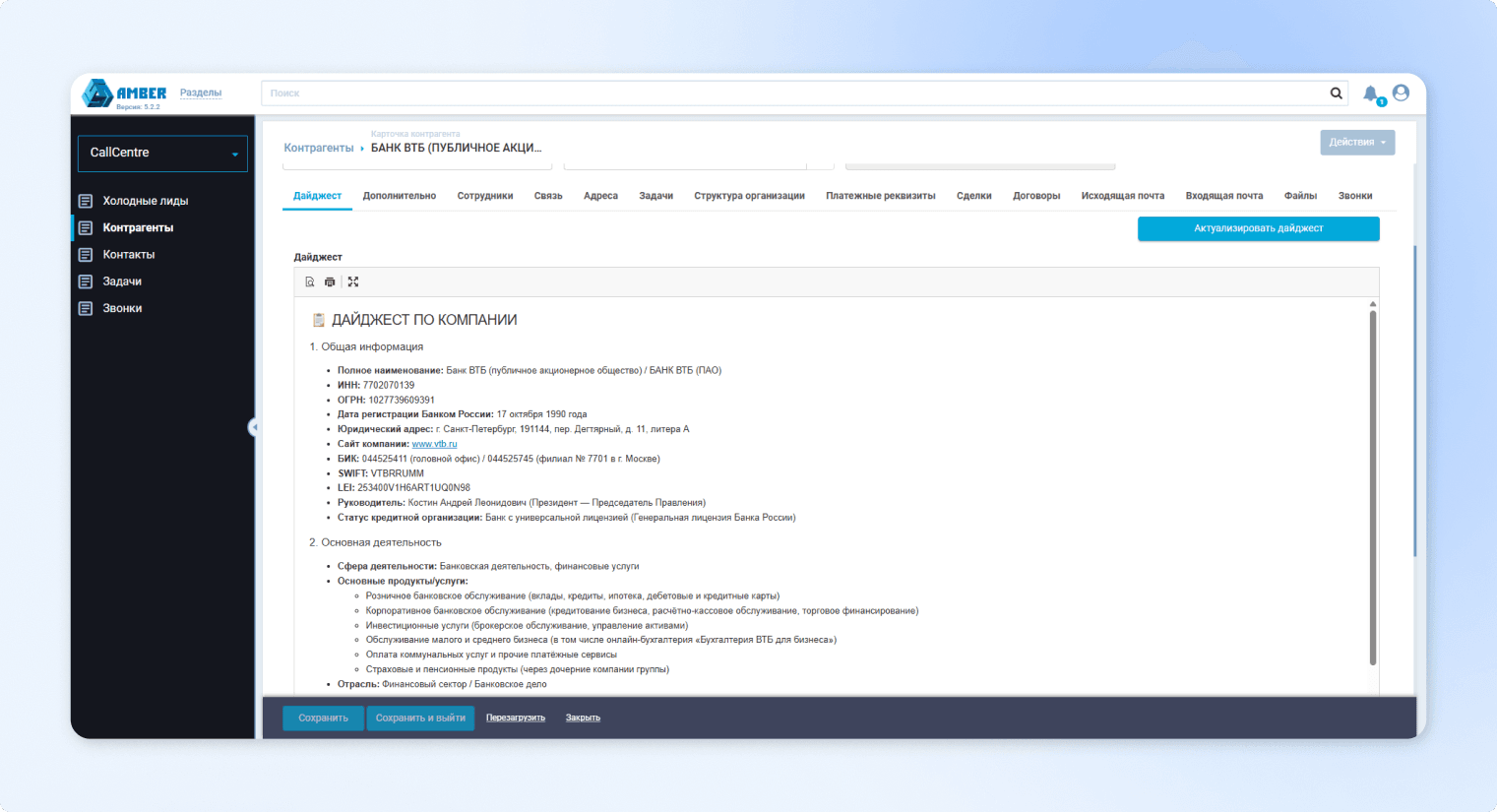This screenshot has width=1497, height=812.
Task: Click the Контрагенты list icon
Action: point(86,227)
